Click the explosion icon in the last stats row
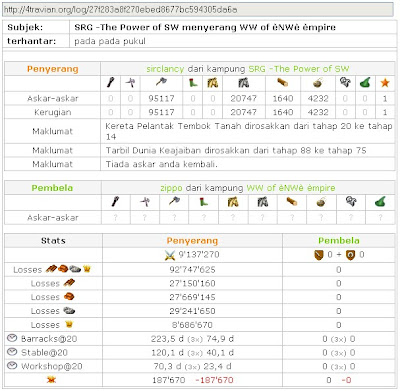The width and height of the screenshot is (400, 391). [51, 379]
